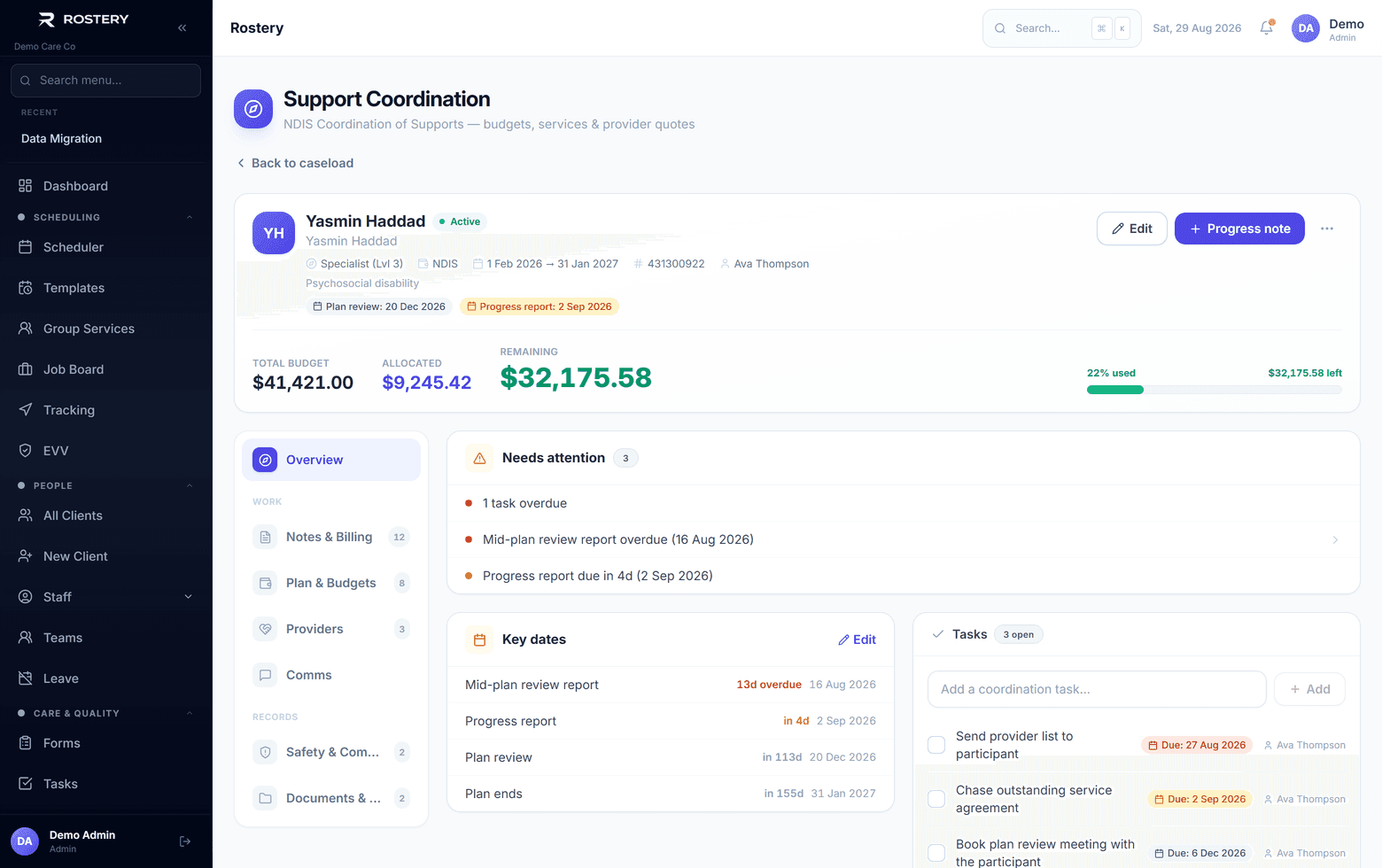Edit the Key dates

(x=857, y=639)
